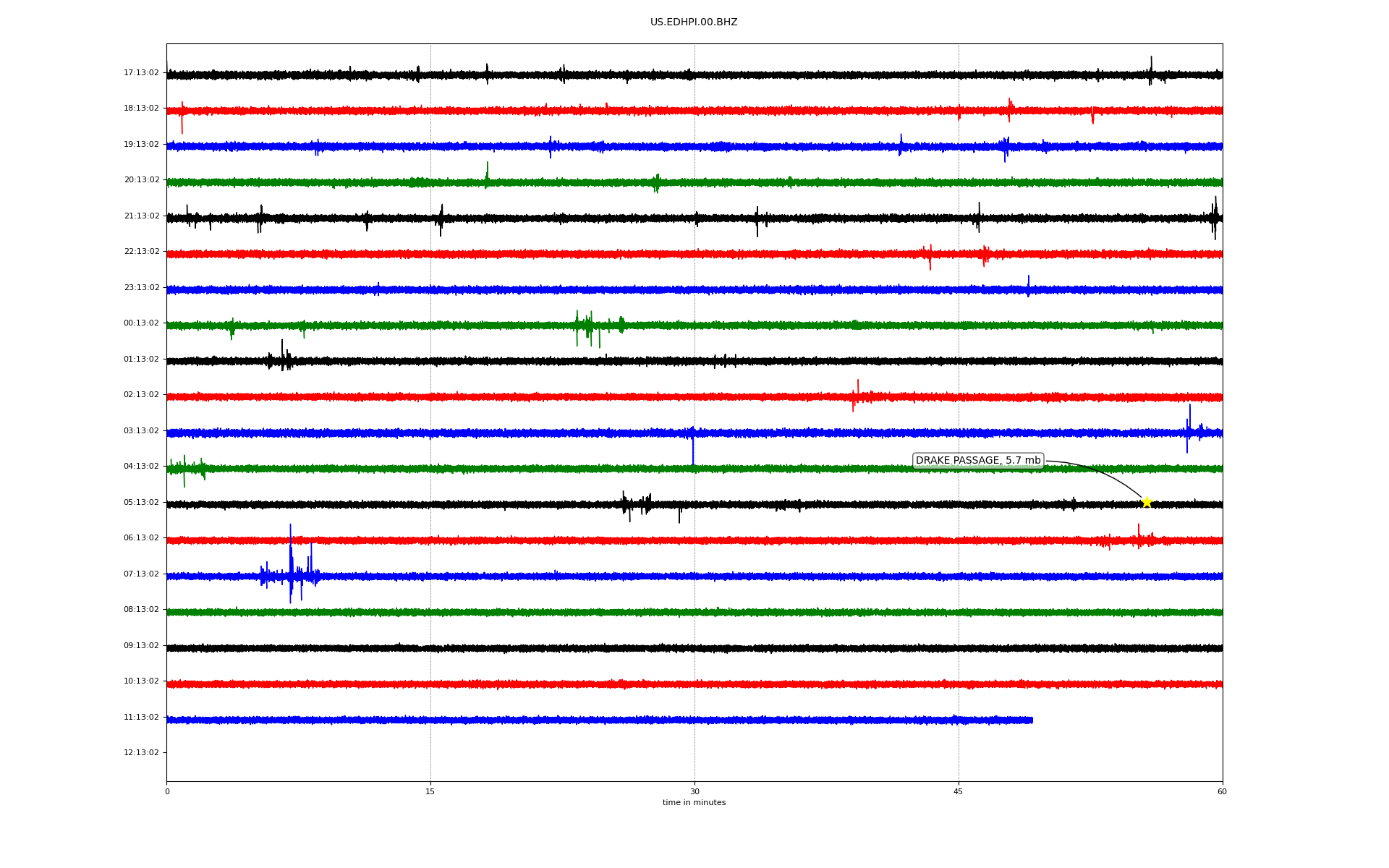Click the 18:13:02 time label
This screenshot has width=1389, height=868.
pos(141,109)
